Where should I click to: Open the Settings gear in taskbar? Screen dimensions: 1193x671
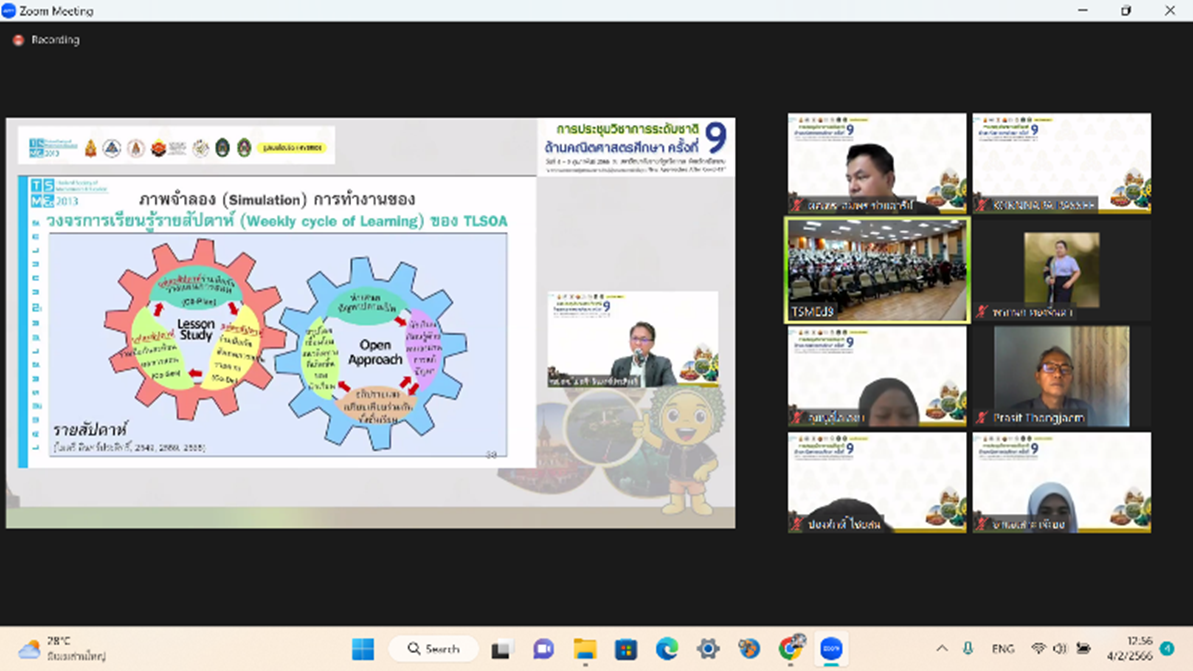pos(708,649)
